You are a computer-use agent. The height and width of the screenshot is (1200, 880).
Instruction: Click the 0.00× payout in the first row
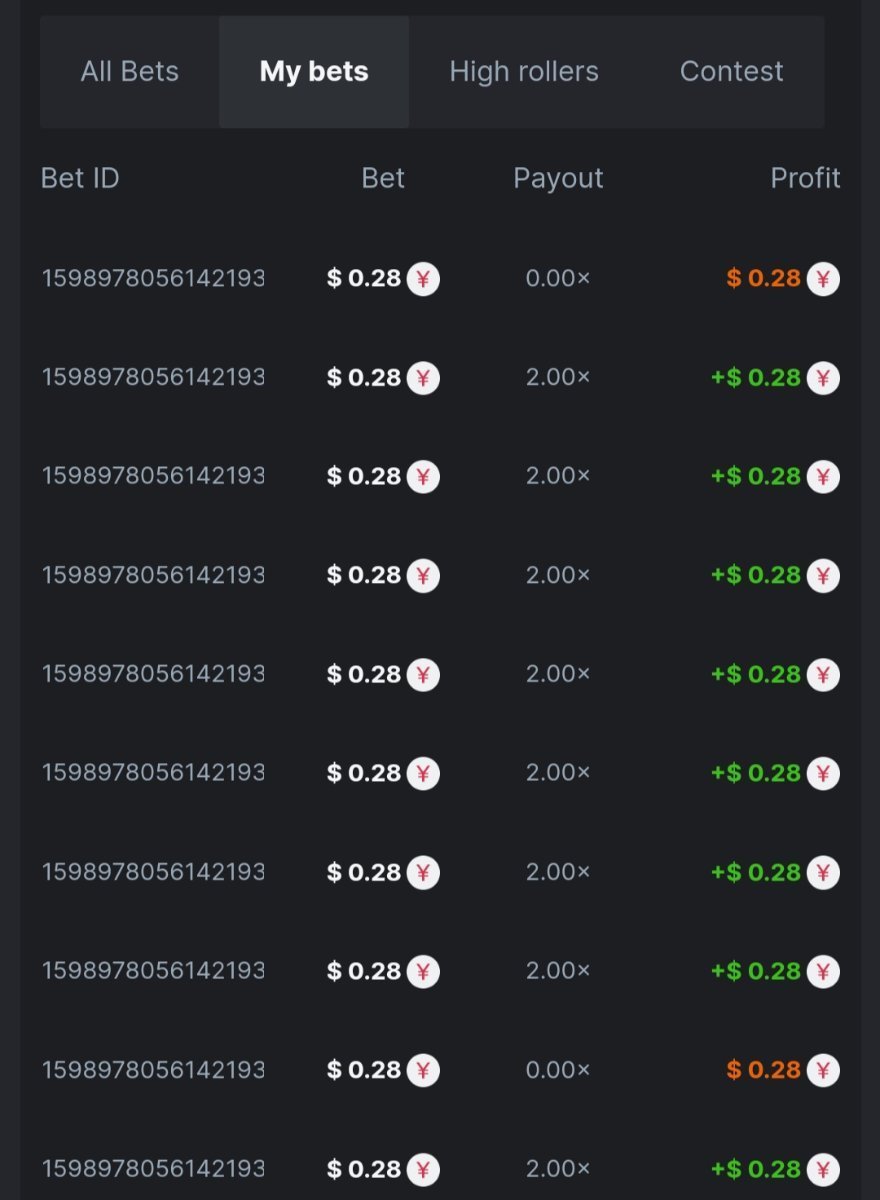(x=558, y=278)
